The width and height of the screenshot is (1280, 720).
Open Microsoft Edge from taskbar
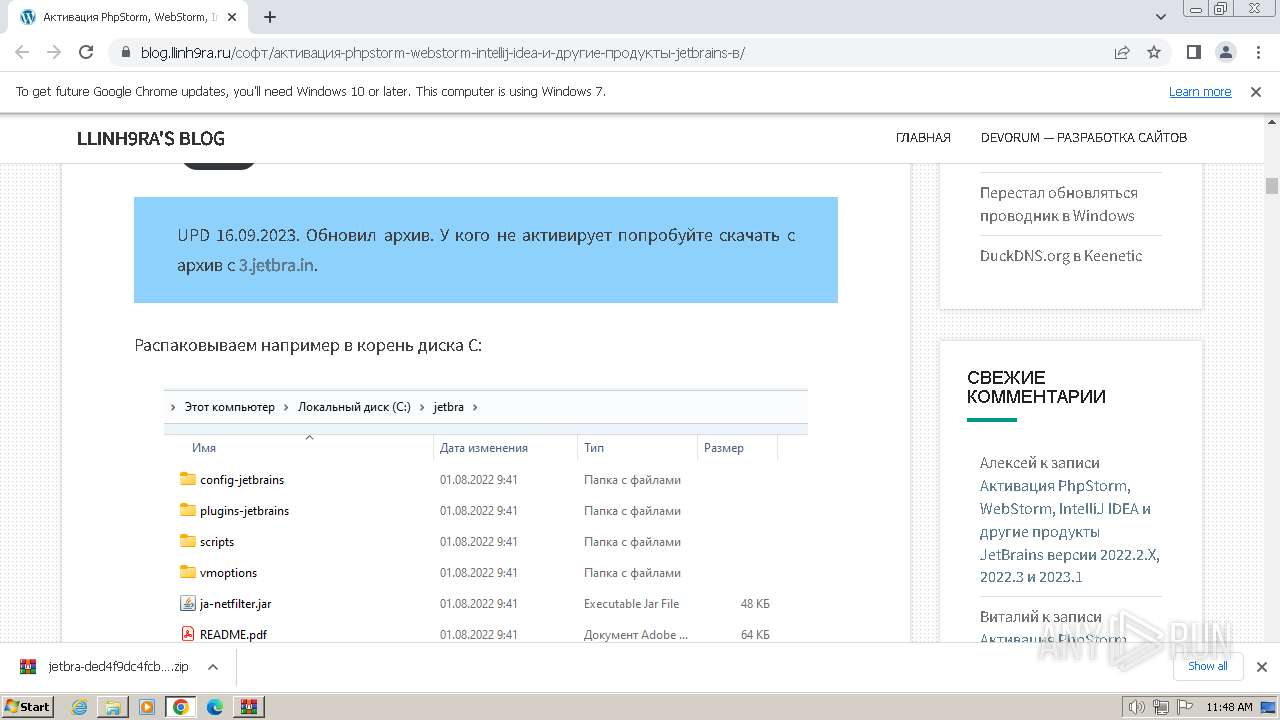point(215,707)
